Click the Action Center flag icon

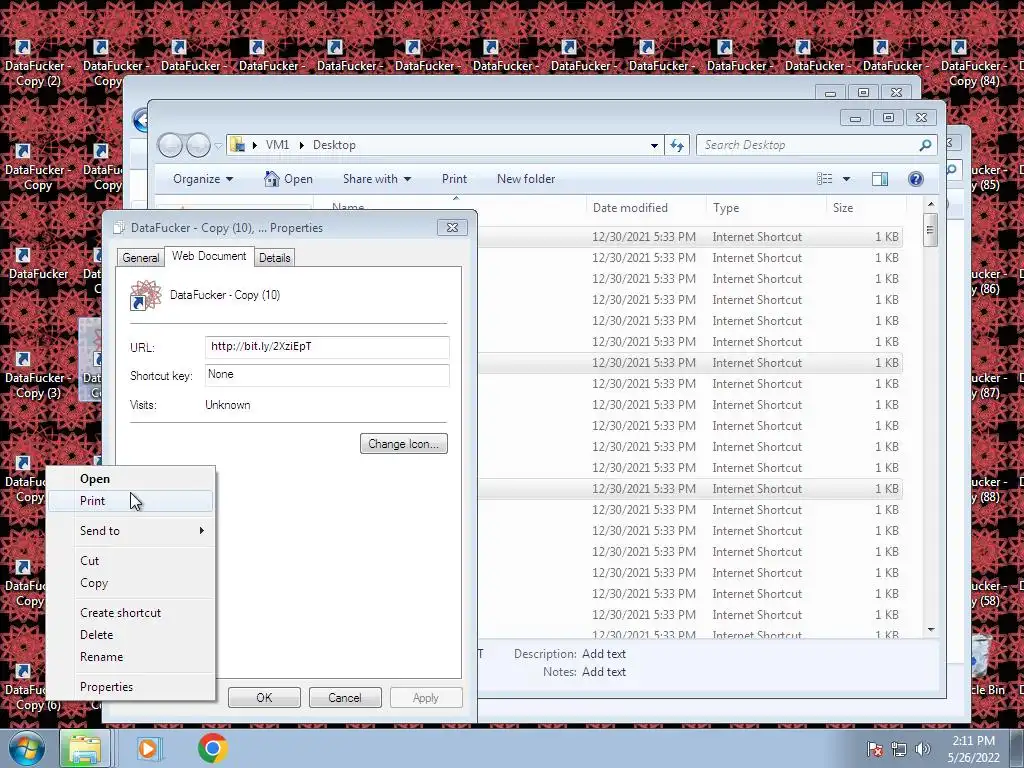[874, 749]
